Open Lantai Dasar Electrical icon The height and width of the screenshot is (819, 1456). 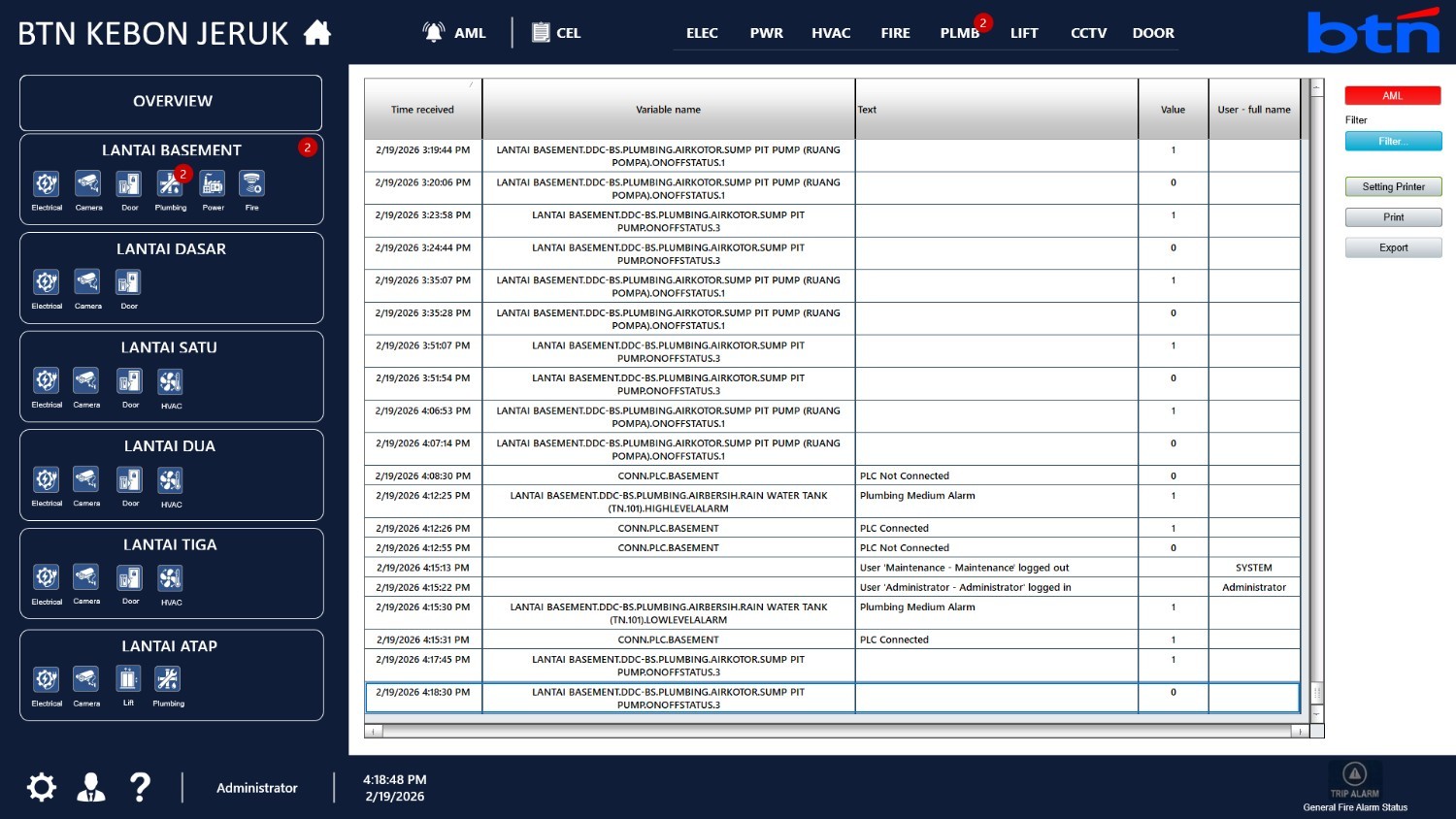47,282
